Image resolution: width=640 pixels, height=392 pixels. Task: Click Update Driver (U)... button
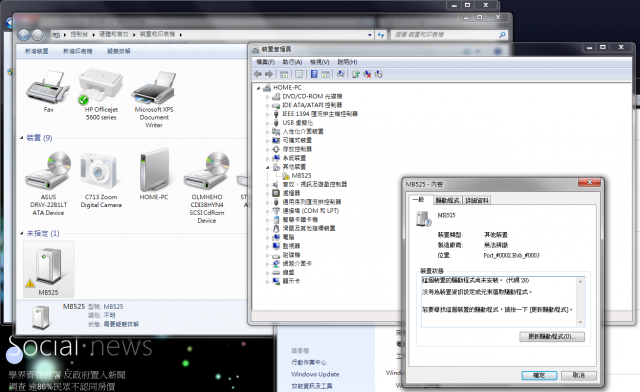pos(552,337)
